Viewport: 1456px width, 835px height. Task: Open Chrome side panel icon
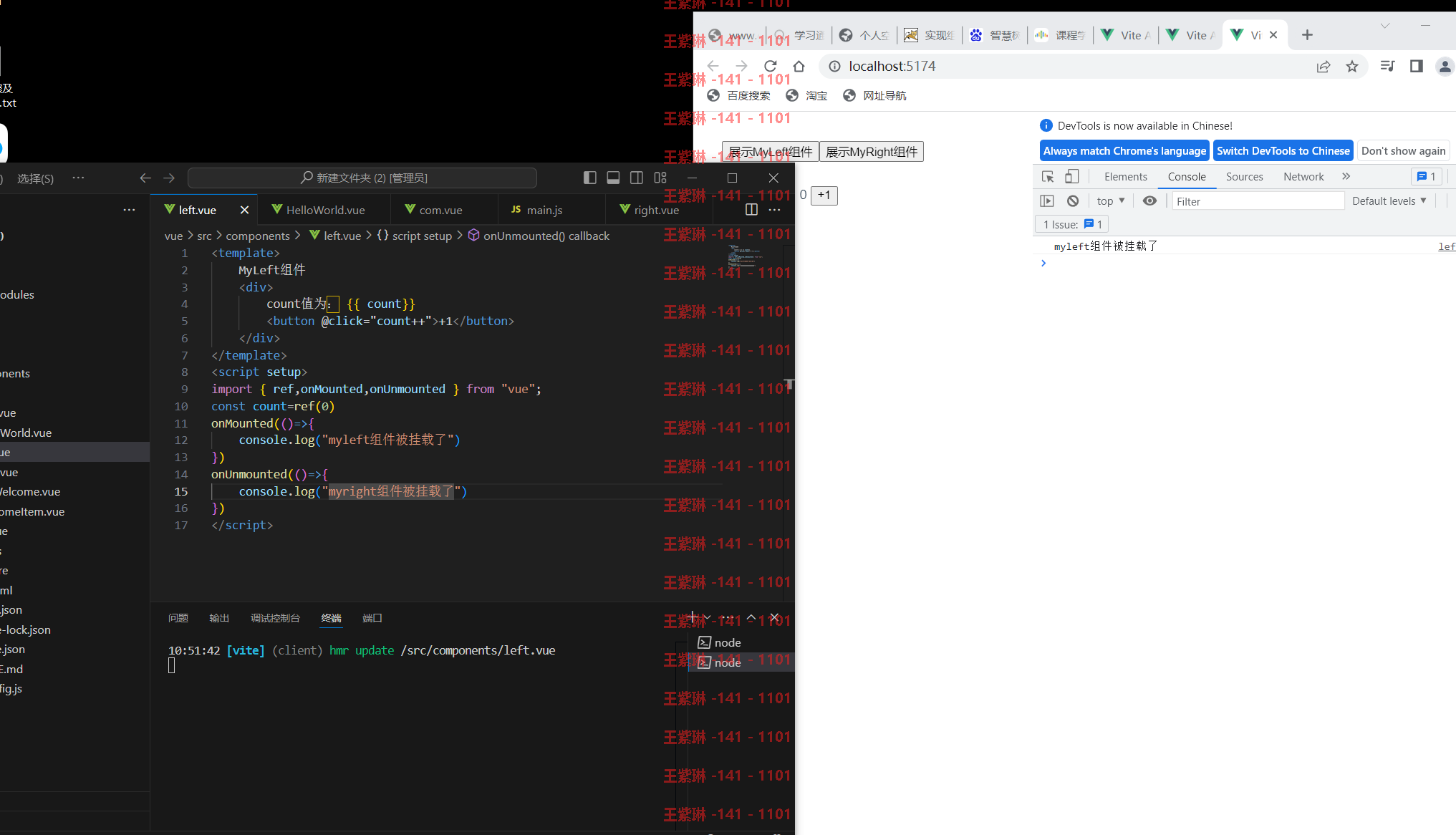pos(1417,67)
